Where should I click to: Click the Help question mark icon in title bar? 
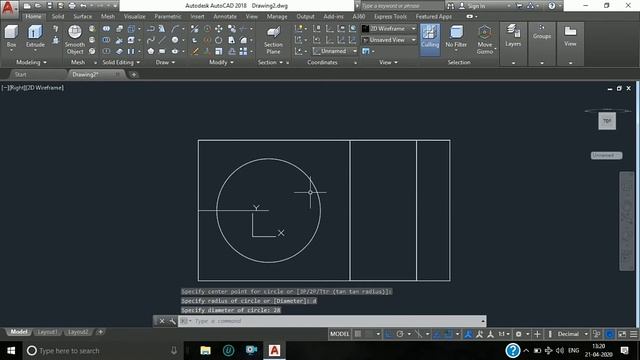(552, 6)
